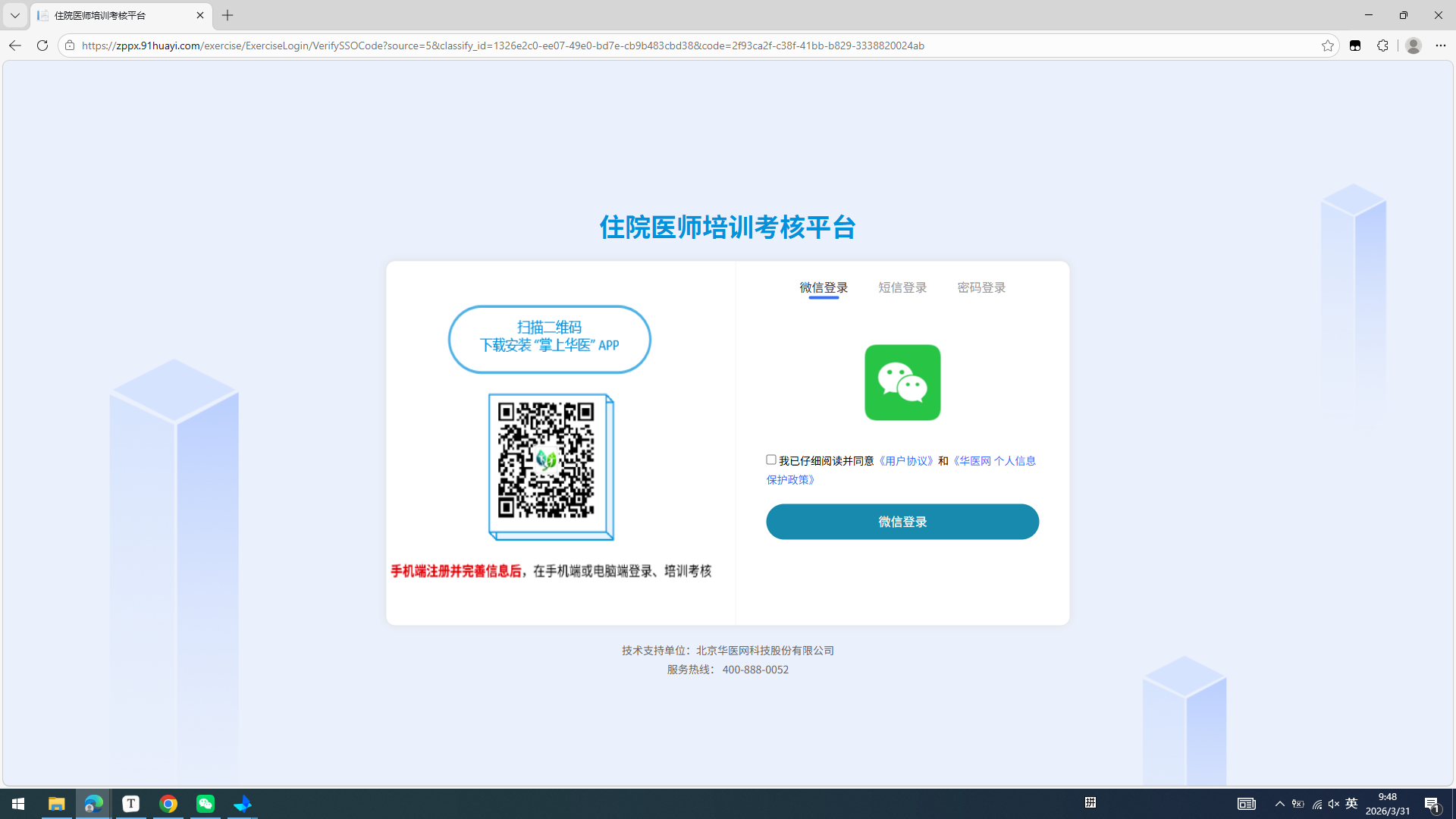
Task: Close the 住院医师培训考核平台 tab
Action: (200, 15)
